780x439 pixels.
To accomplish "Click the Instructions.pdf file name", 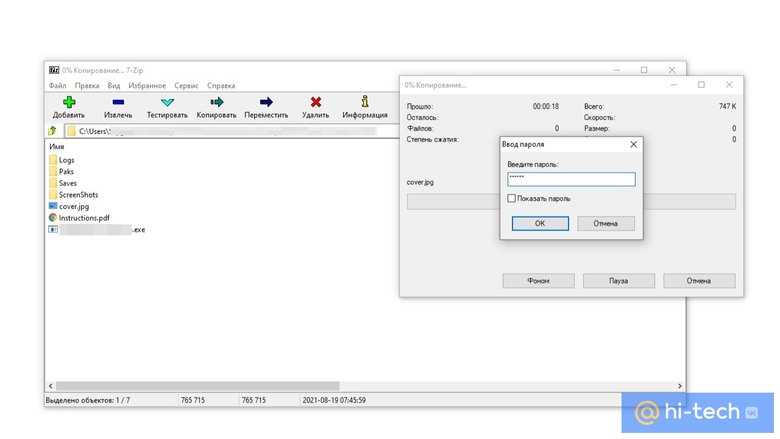I will [x=84, y=218].
